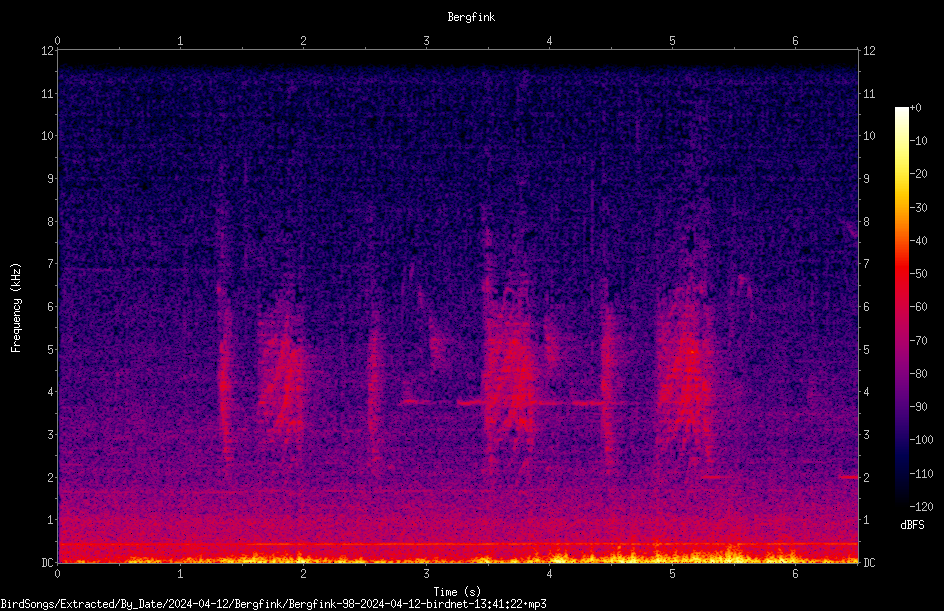Click the -50 mark on the color scale

918,273
